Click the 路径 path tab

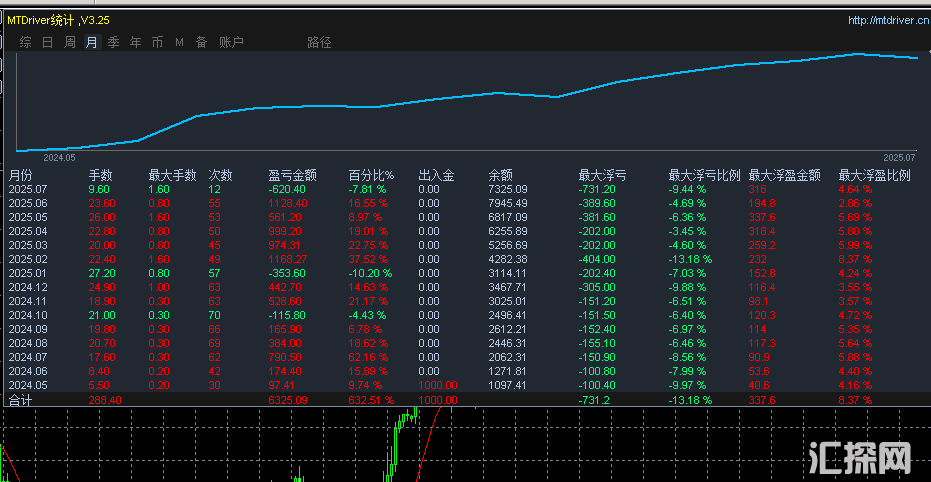click(x=319, y=42)
